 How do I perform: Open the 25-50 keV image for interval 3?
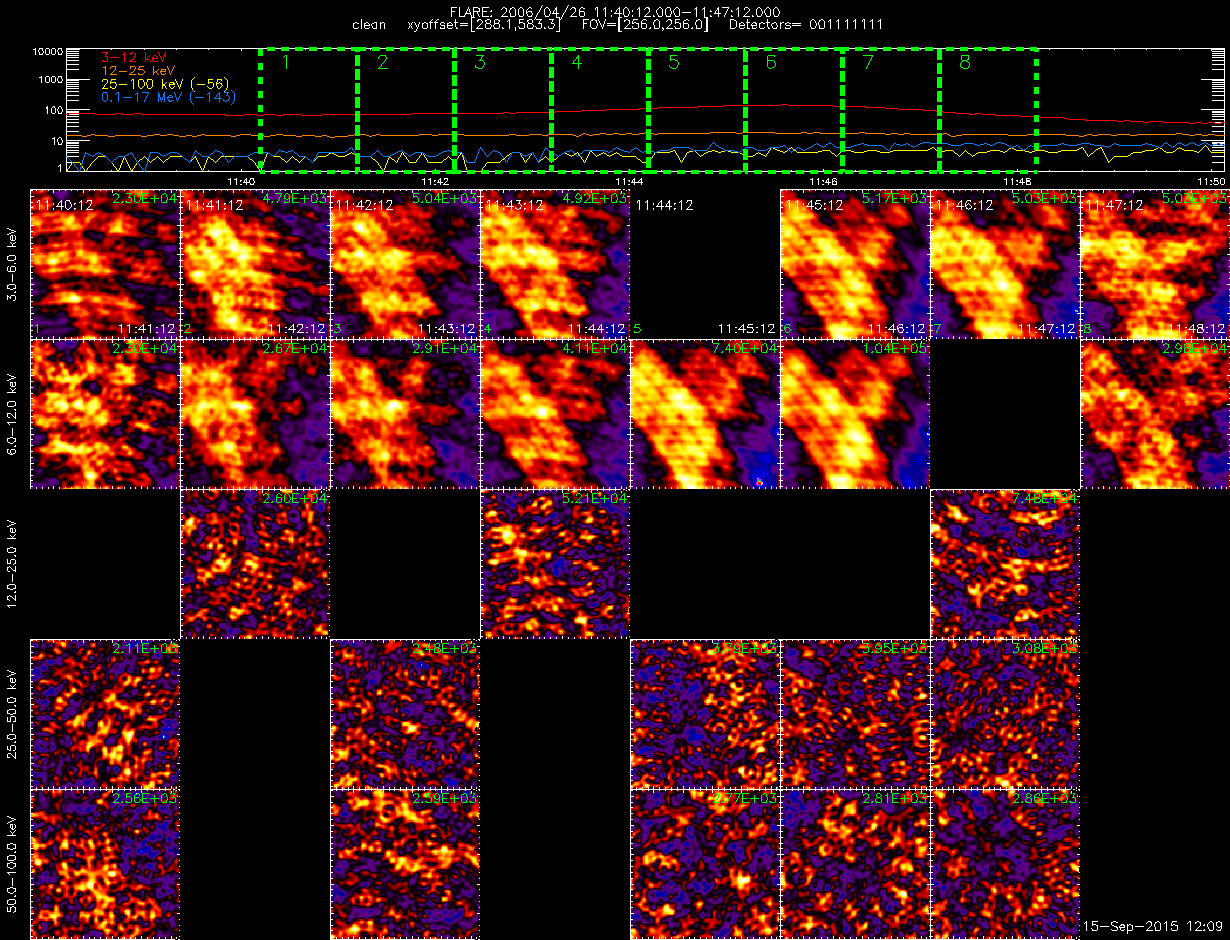click(406, 714)
